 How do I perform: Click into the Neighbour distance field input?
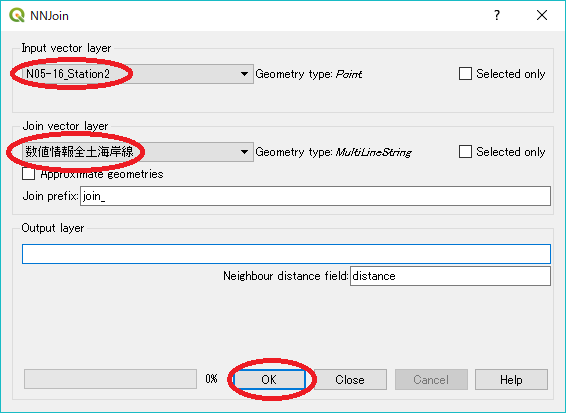[x=450, y=276]
